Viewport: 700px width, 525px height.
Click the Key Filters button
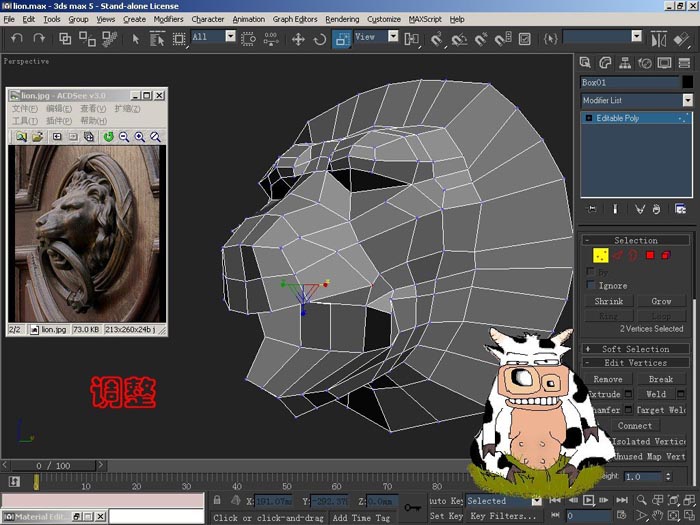pos(503,516)
